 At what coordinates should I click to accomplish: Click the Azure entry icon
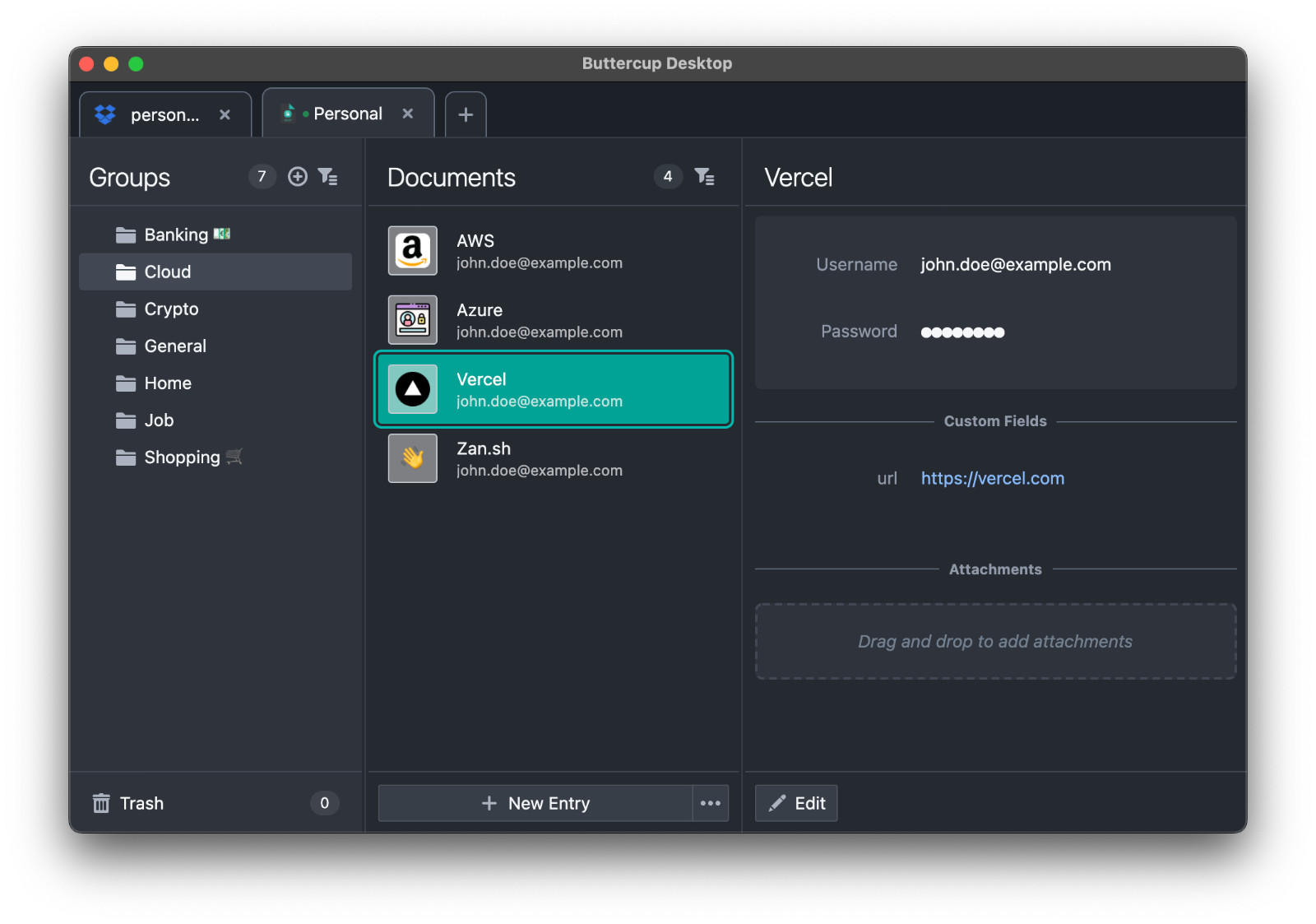(x=413, y=320)
